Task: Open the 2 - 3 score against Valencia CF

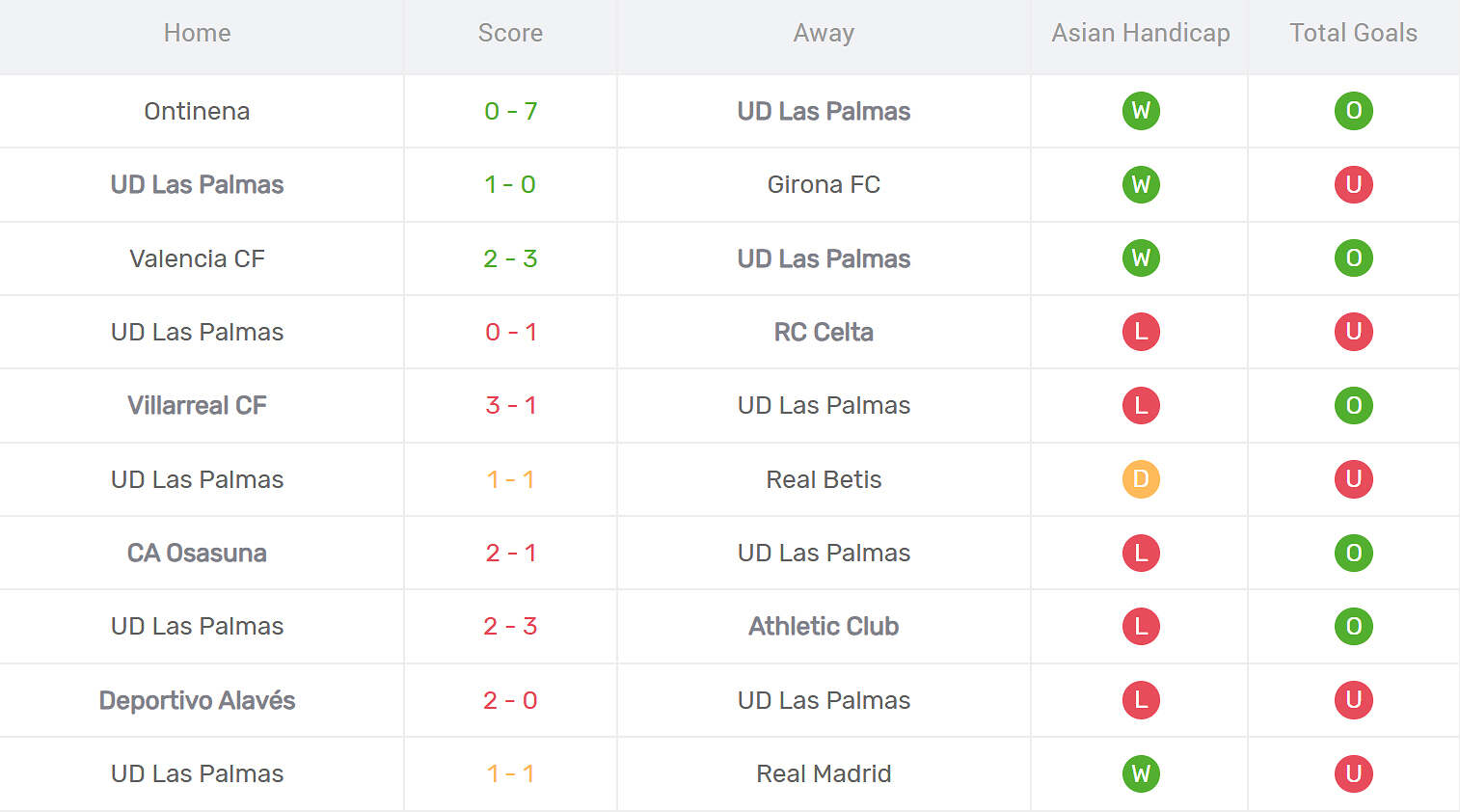Action: click(510, 258)
